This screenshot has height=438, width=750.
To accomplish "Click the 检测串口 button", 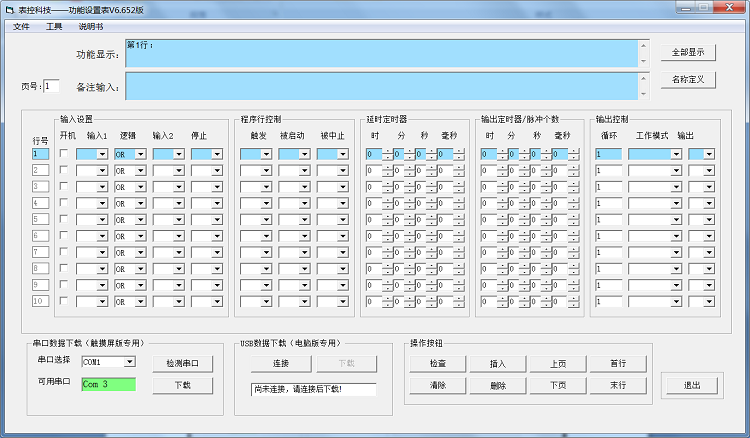I will click(x=182, y=363).
